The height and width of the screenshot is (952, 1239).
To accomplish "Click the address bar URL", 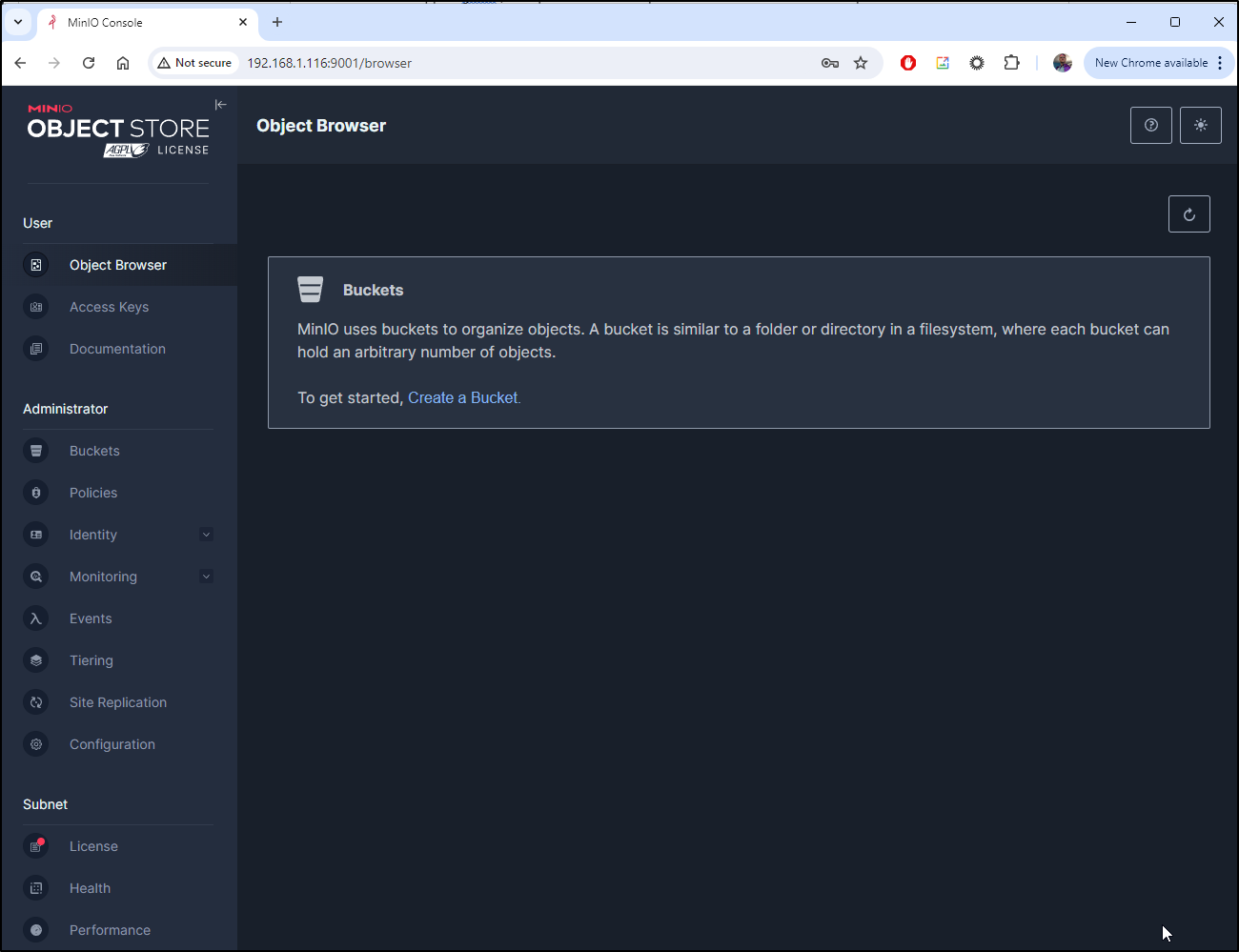I will [x=330, y=63].
